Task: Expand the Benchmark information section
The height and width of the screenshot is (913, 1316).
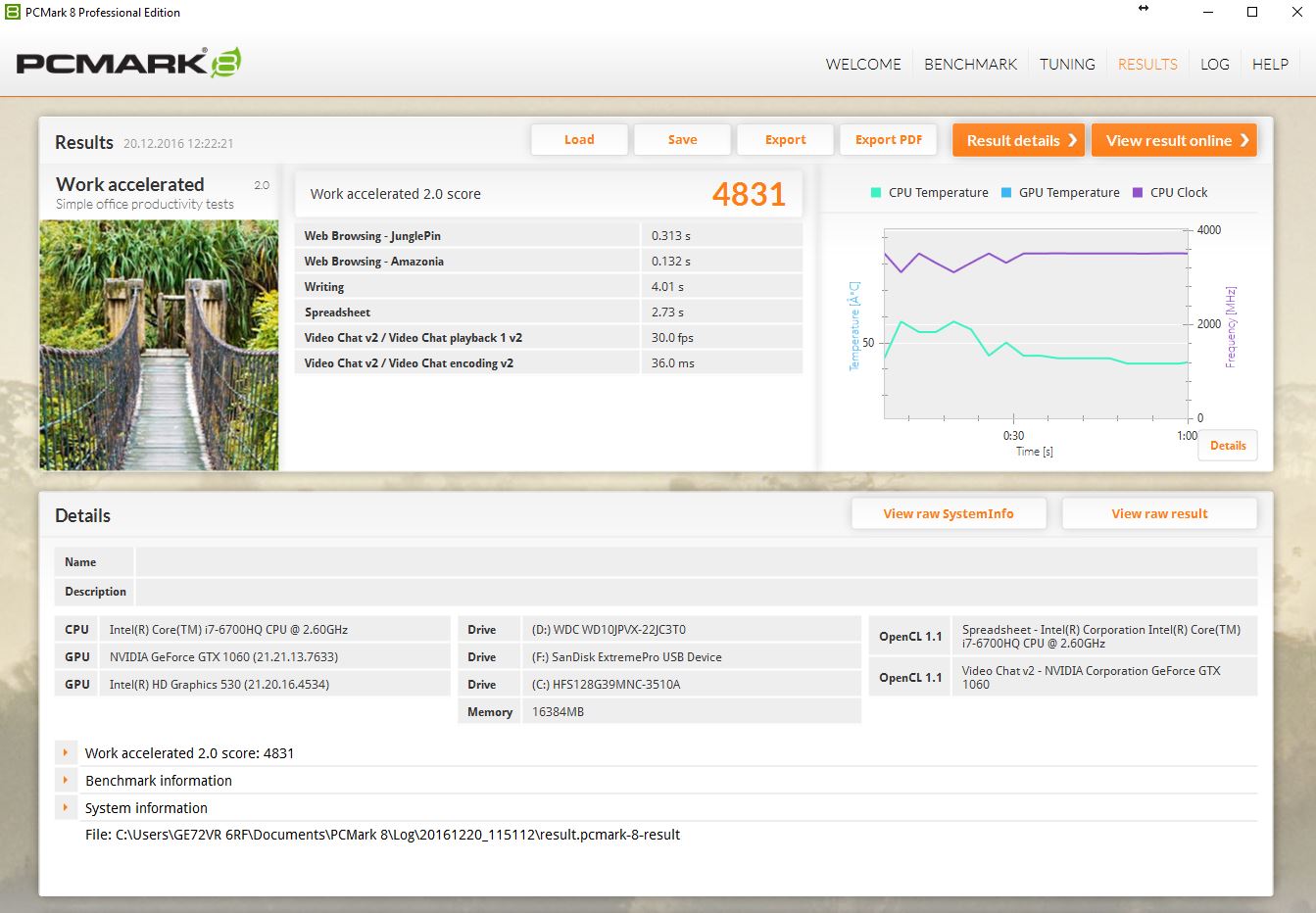Action: [66, 781]
